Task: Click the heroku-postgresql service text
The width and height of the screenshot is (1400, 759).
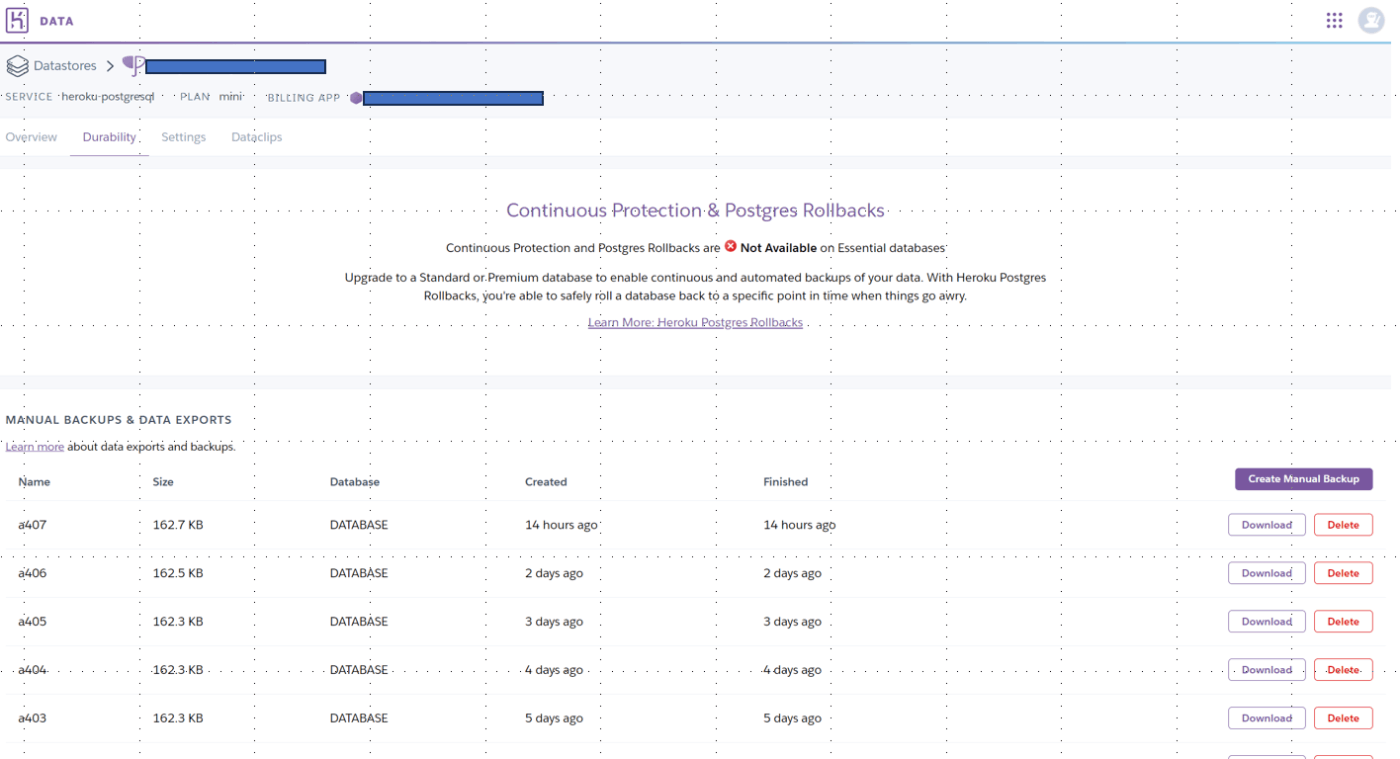Action: (108, 97)
